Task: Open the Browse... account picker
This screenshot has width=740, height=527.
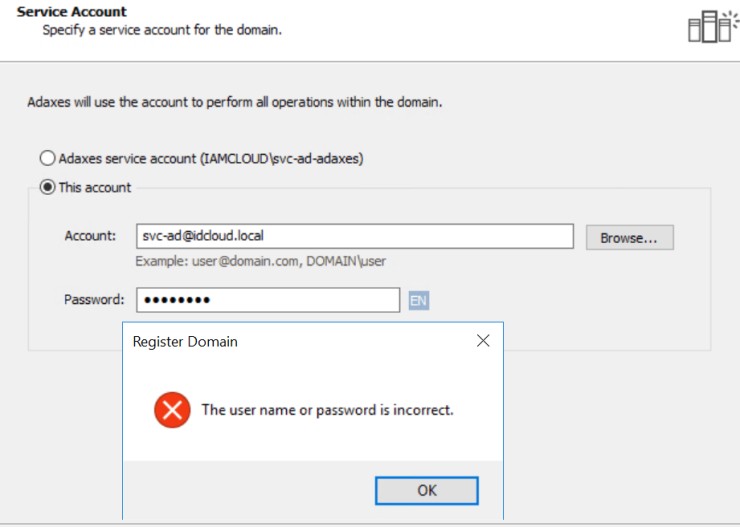Action: pyautogui.click(x=630, y=237)
